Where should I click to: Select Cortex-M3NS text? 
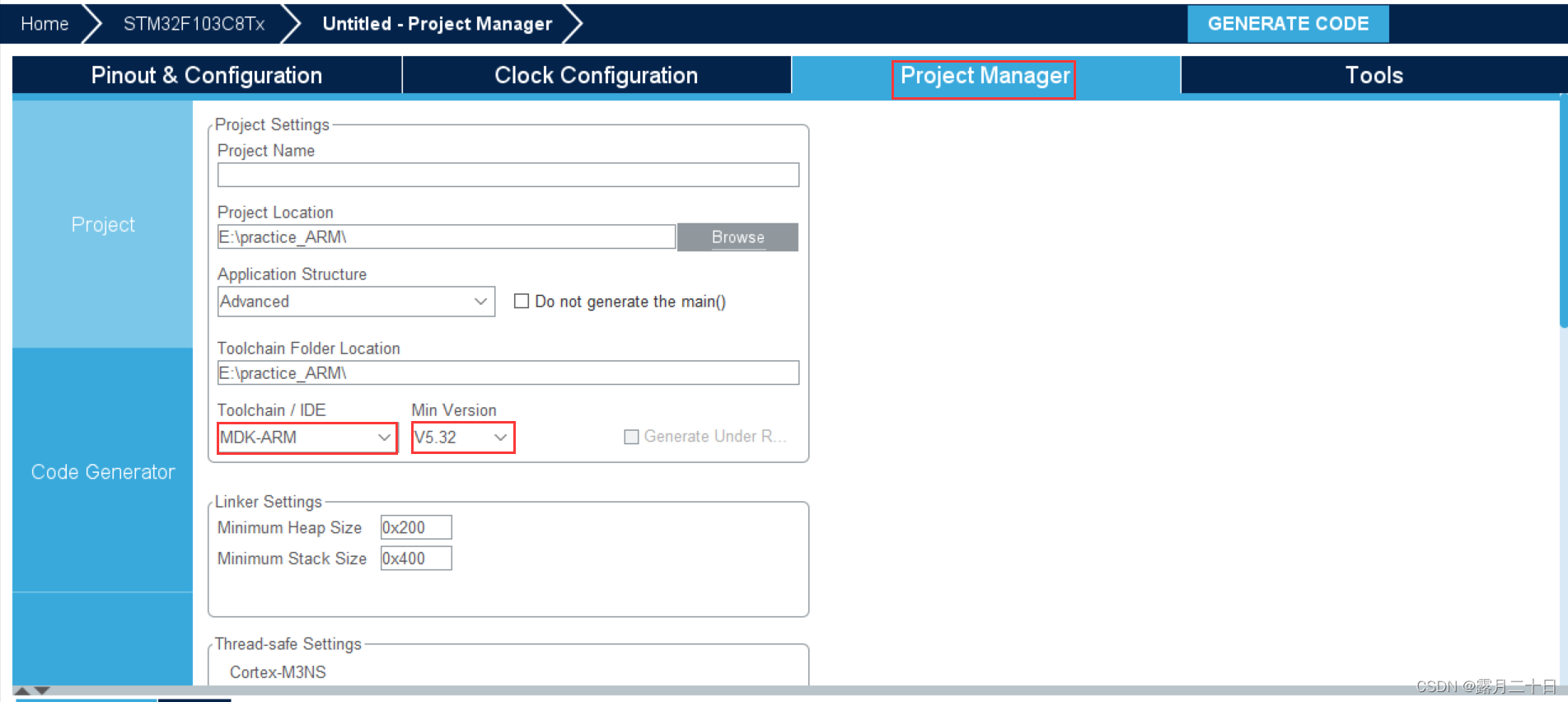pos(278,672)
